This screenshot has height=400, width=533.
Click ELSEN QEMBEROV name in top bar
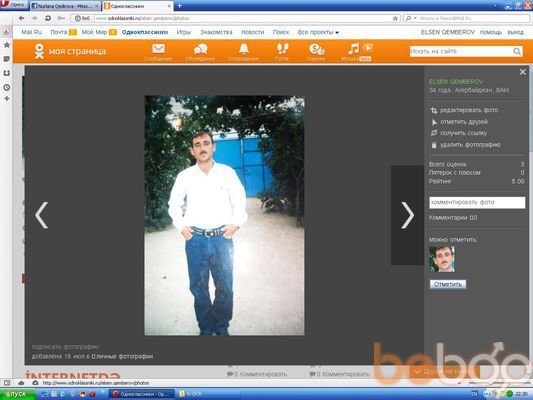point(448,32)
